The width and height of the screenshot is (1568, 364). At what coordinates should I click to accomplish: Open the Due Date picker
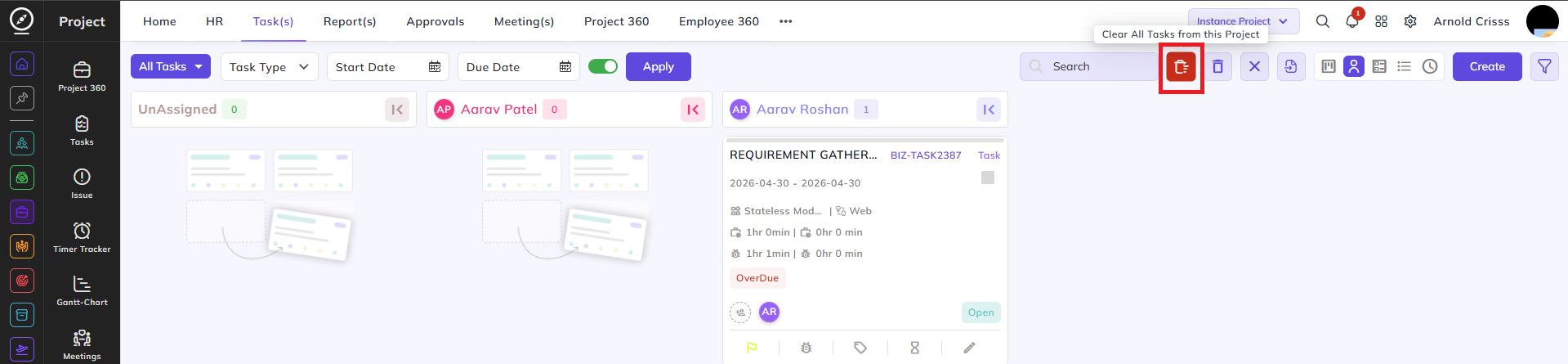(x=518, y=67)
